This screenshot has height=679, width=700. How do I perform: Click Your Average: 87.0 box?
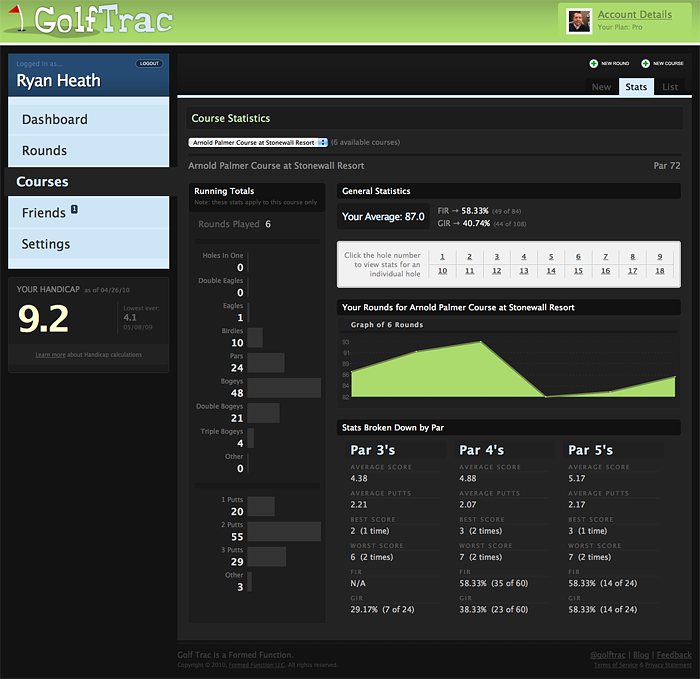click(x=383, y=217)
